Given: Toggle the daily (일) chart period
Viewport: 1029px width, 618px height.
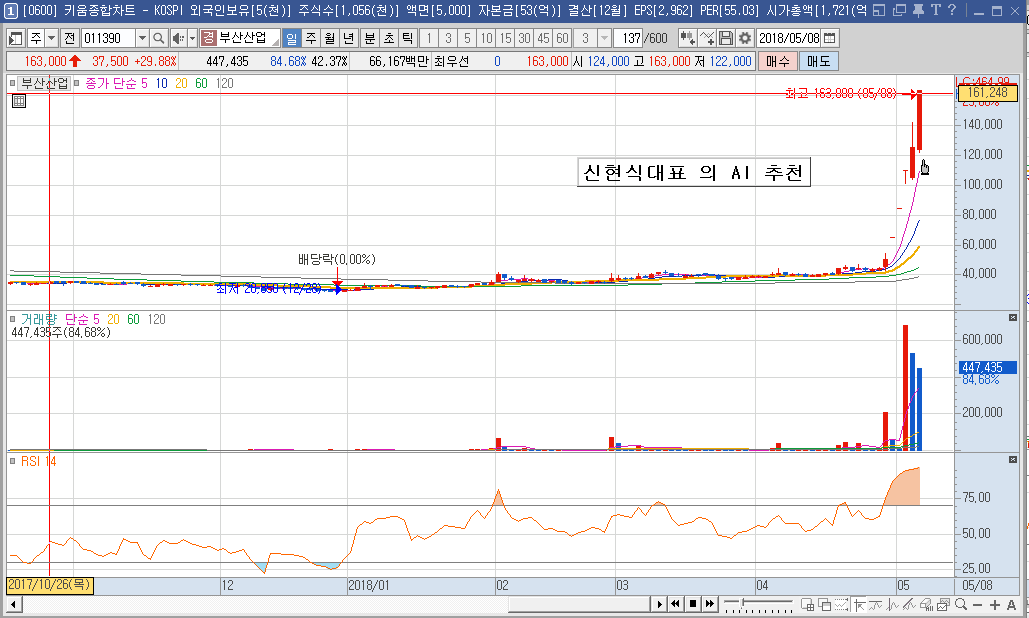Looking at the screenshot, I should pos(291,38).
